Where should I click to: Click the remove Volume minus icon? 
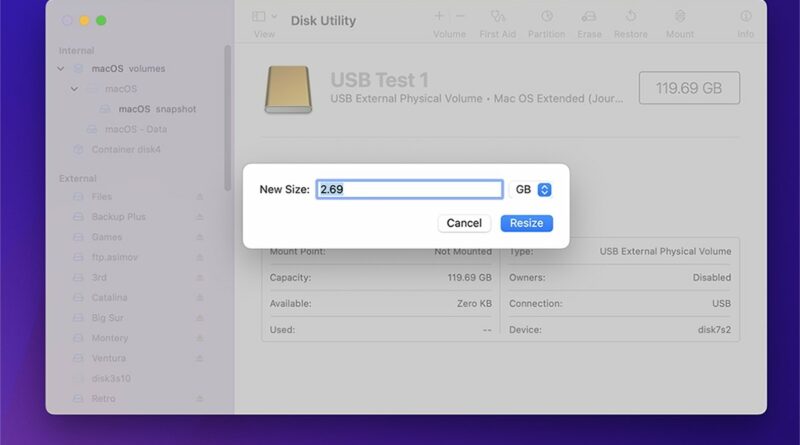tap(460, 16)
